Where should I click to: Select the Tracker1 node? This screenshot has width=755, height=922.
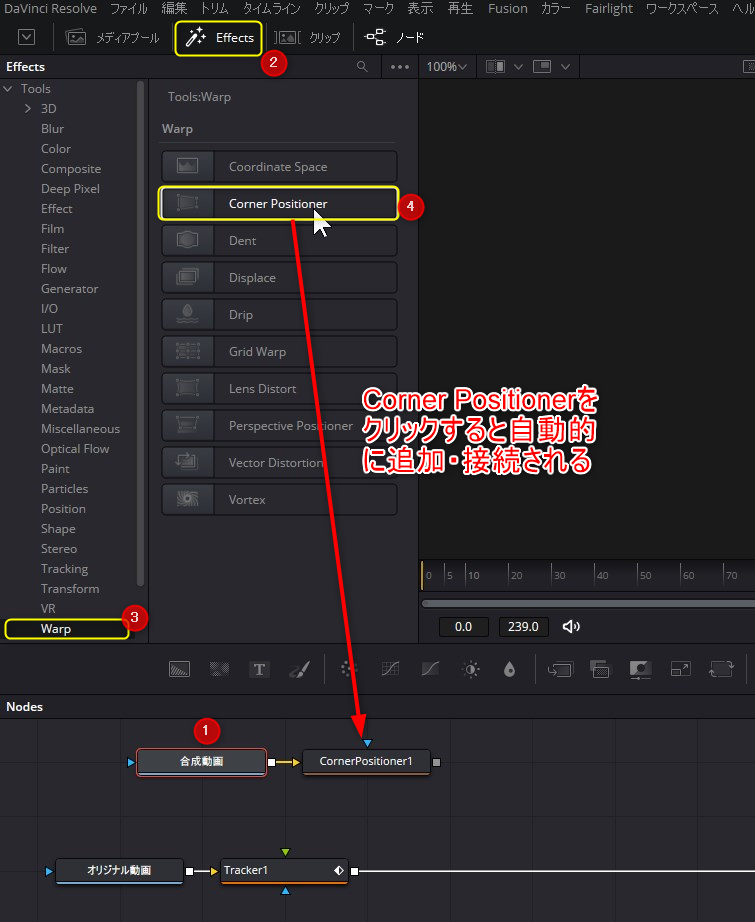(x=284, y=871)
